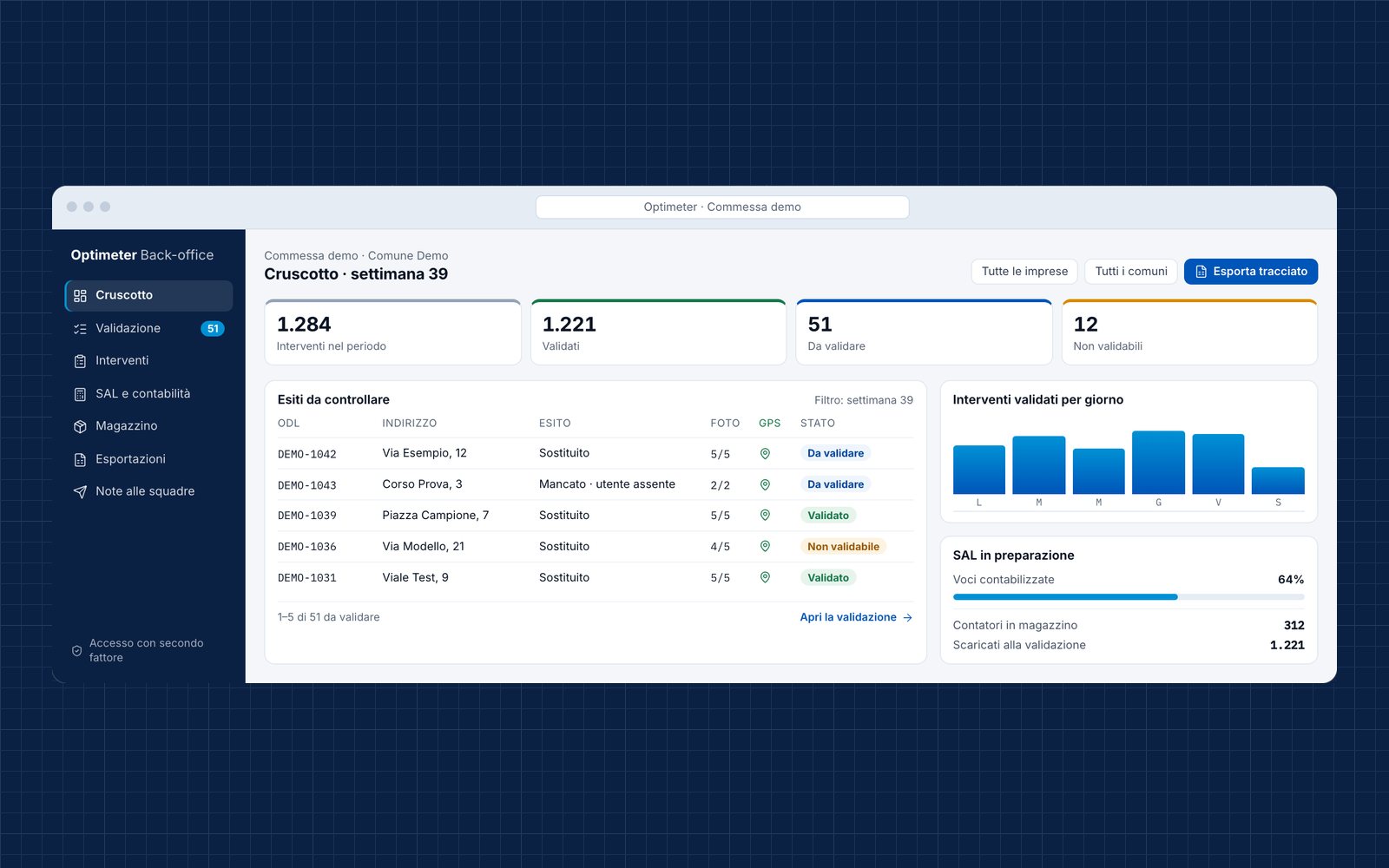Click the S day bar in the chart
This screenshot has height=868, width=1389.
(x=1278, y=481)
